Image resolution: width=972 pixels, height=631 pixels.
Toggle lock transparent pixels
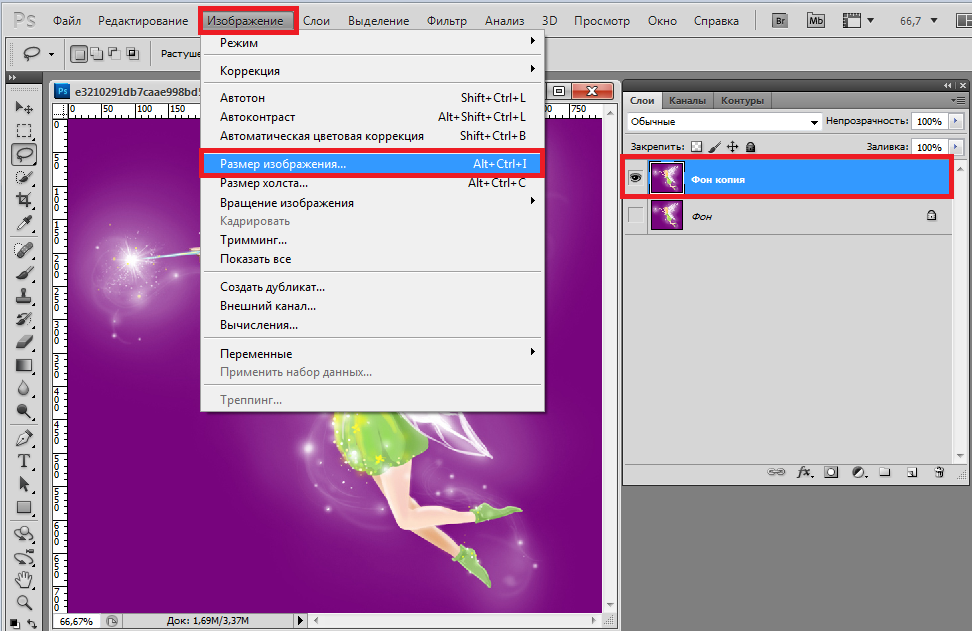tap(697, 147)
